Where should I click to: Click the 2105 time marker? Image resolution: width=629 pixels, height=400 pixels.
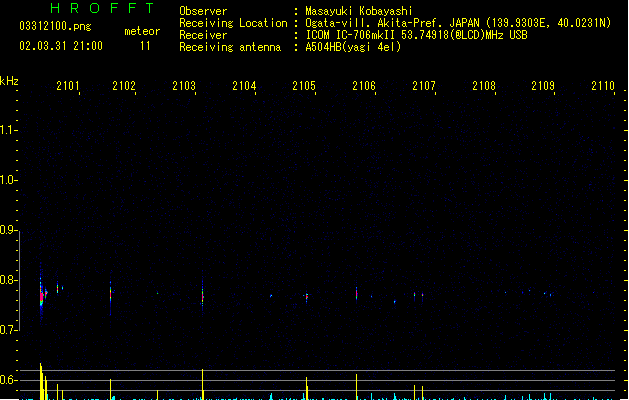(x=304, y=86)
